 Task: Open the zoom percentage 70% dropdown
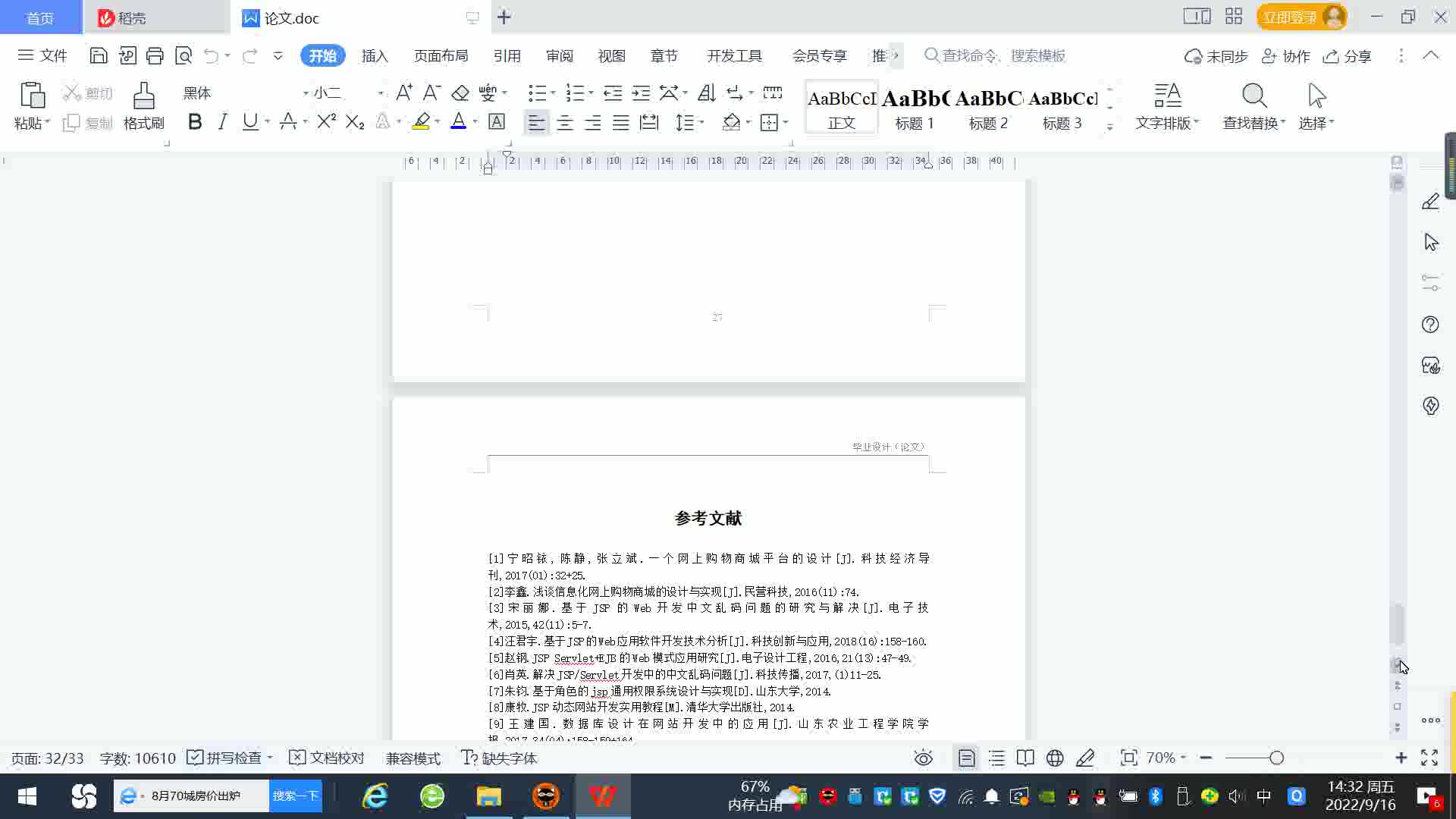pyautogui.click(x=1166, y=758)
